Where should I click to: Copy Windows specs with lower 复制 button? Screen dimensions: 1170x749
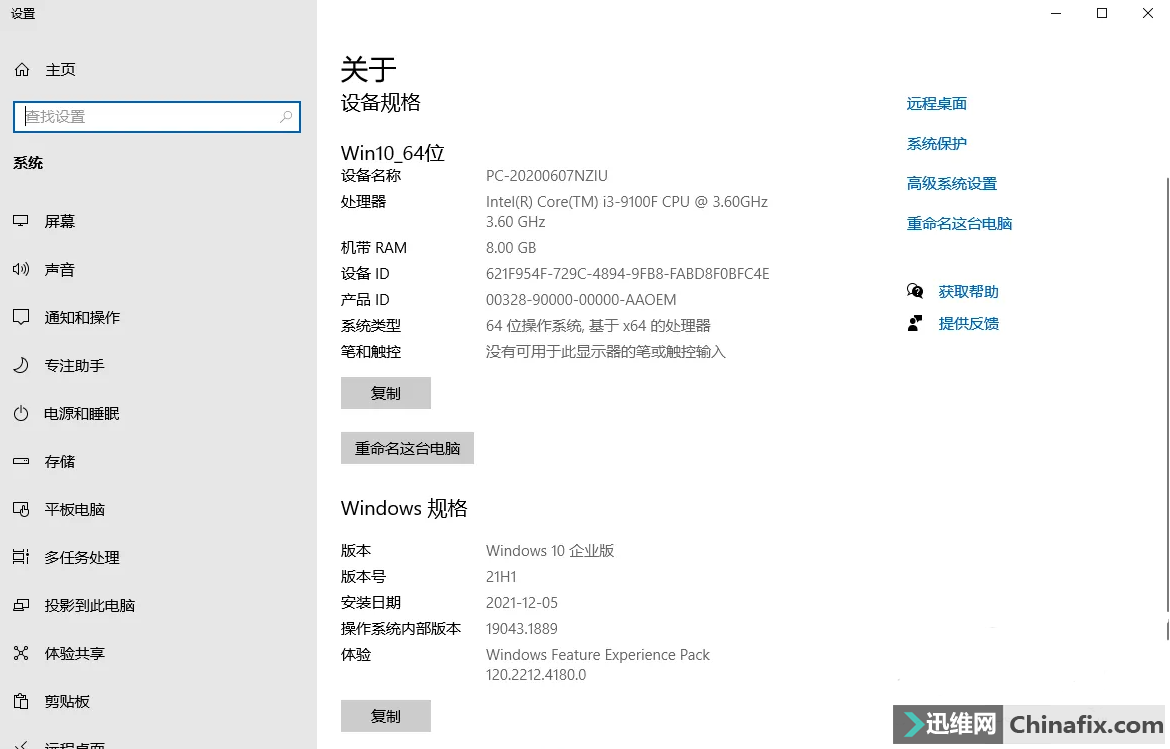tap(386, 716)
